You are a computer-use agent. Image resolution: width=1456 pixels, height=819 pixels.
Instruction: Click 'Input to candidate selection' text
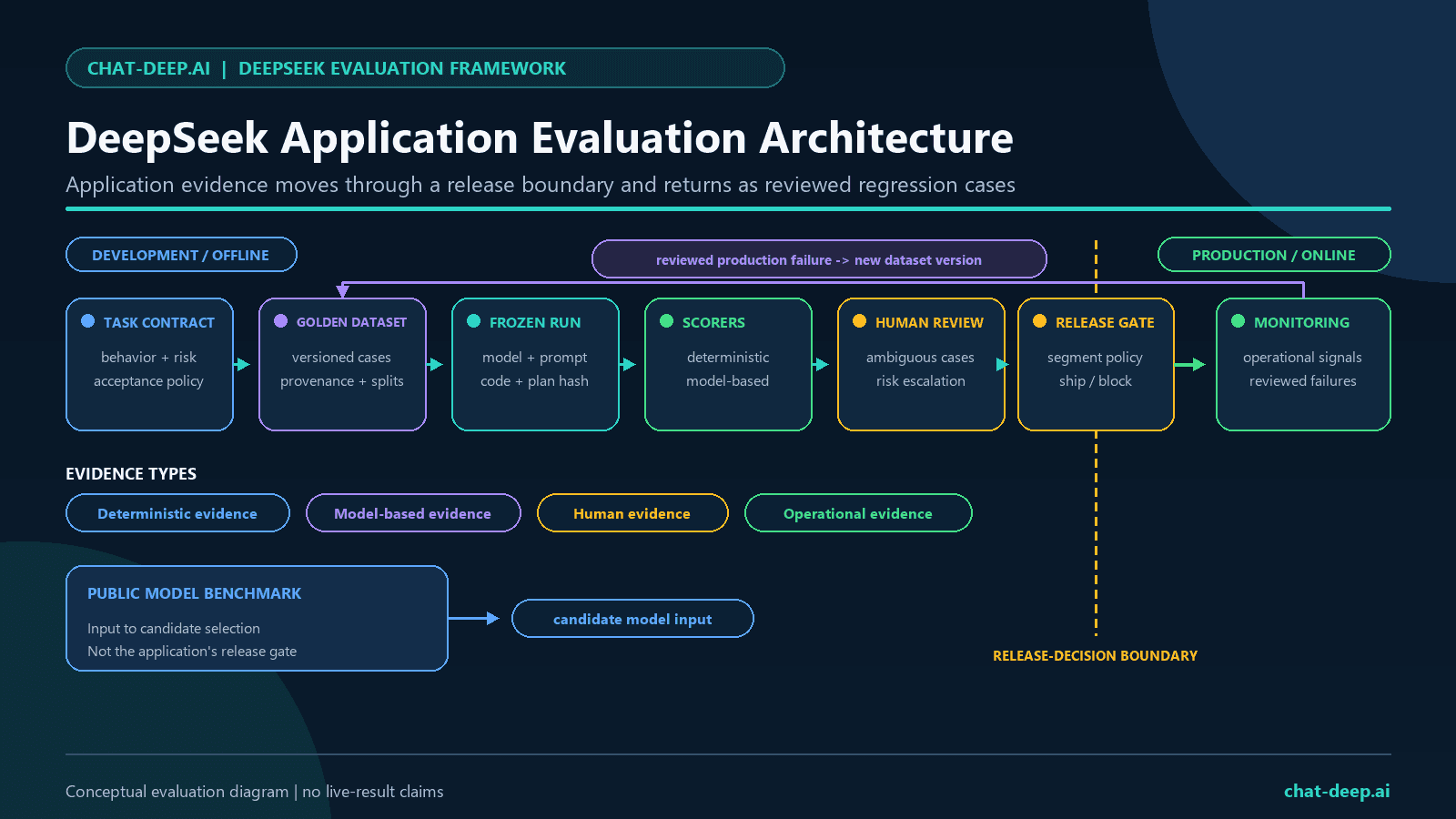[174, 629]
